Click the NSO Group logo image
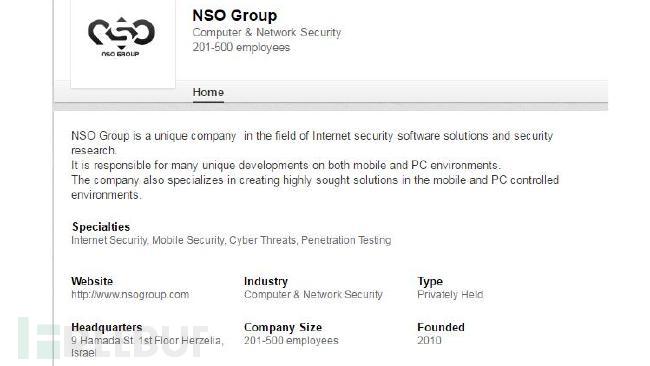650x366 pixels. click(121, 37)
